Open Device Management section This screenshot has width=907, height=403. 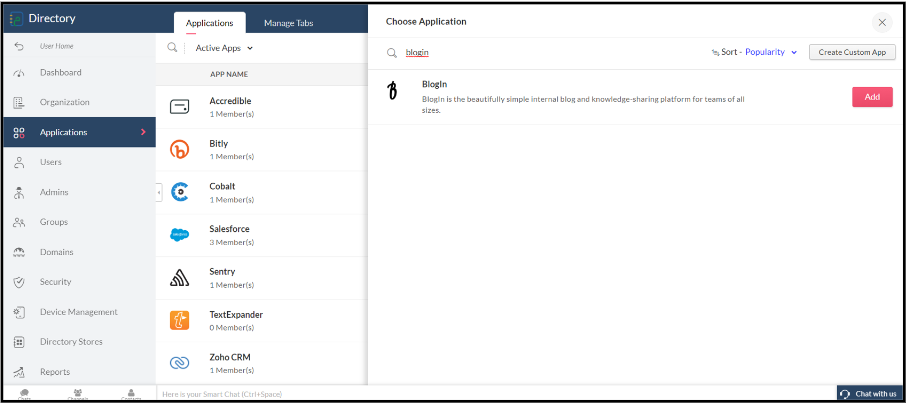[x=79, y=312]
